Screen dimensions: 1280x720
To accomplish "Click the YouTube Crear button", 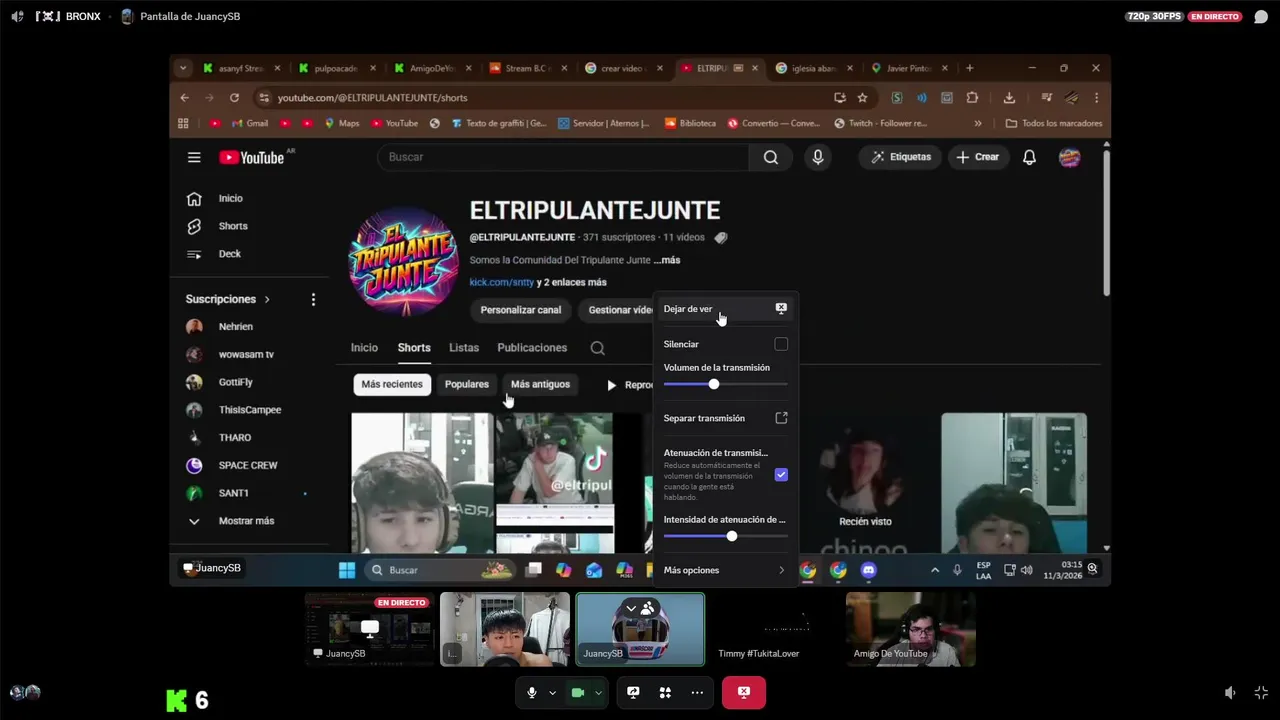I will (x=977, y=157).
